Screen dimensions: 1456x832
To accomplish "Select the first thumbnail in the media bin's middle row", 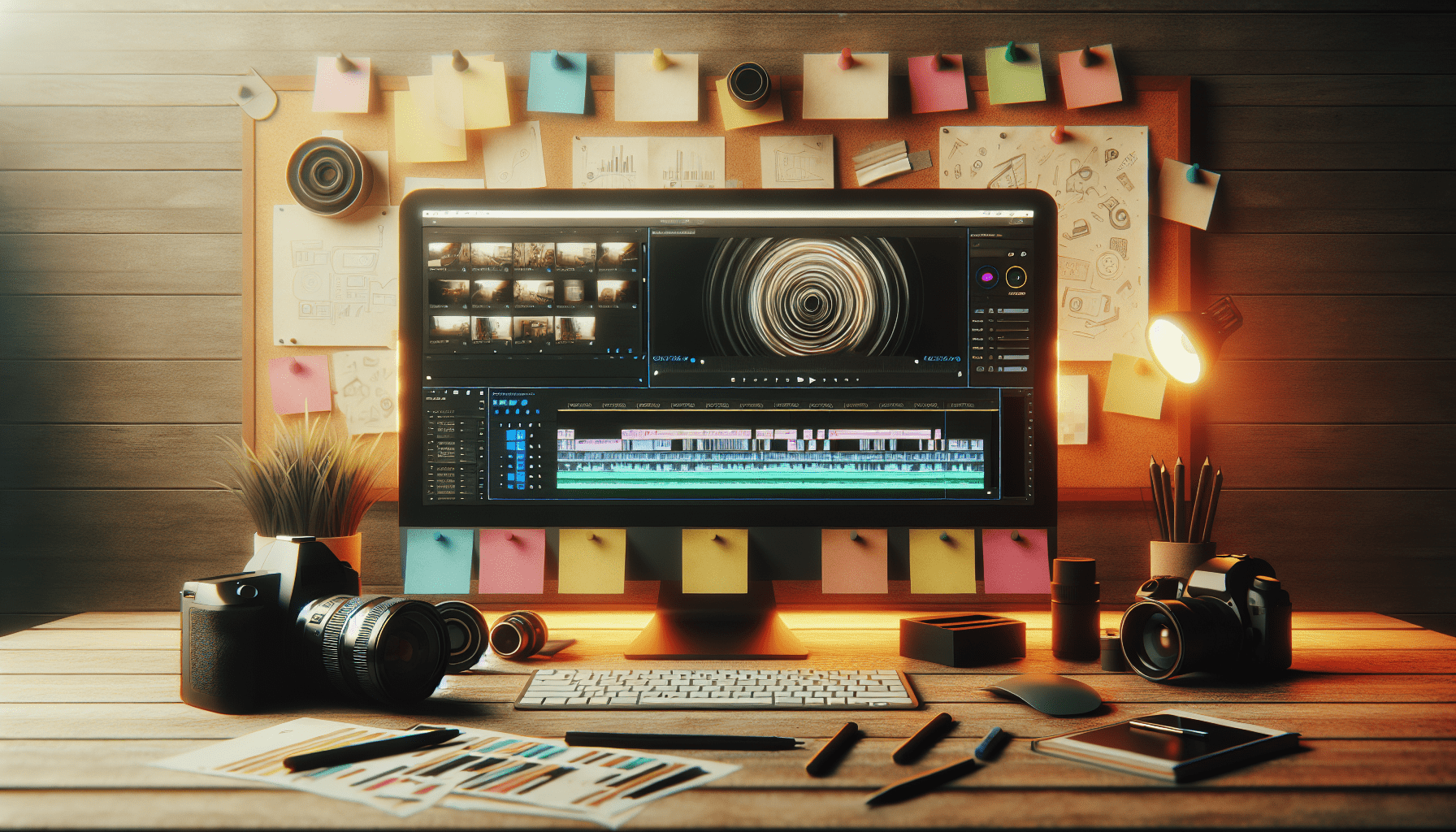I will [448, 292].
